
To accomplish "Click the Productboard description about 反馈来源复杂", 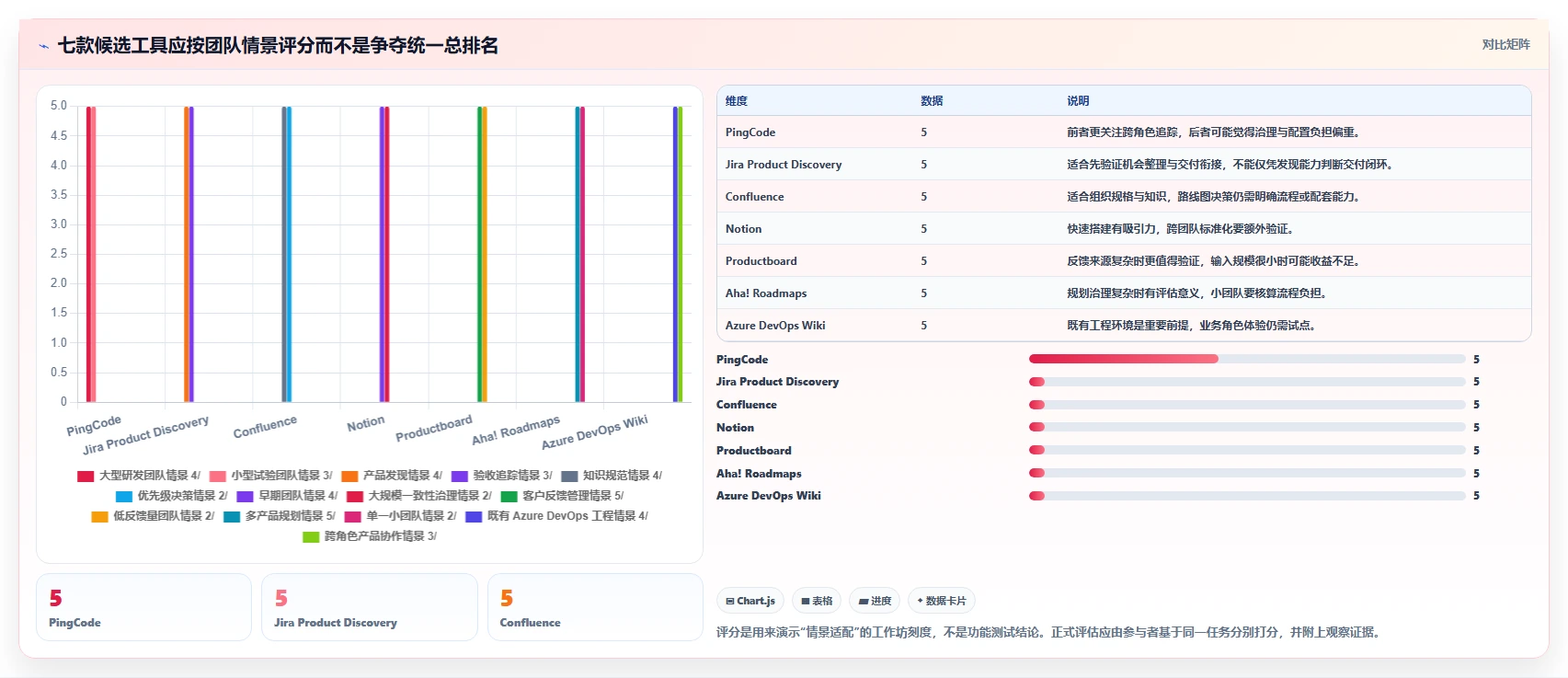I will click(x=1214, y=261).
